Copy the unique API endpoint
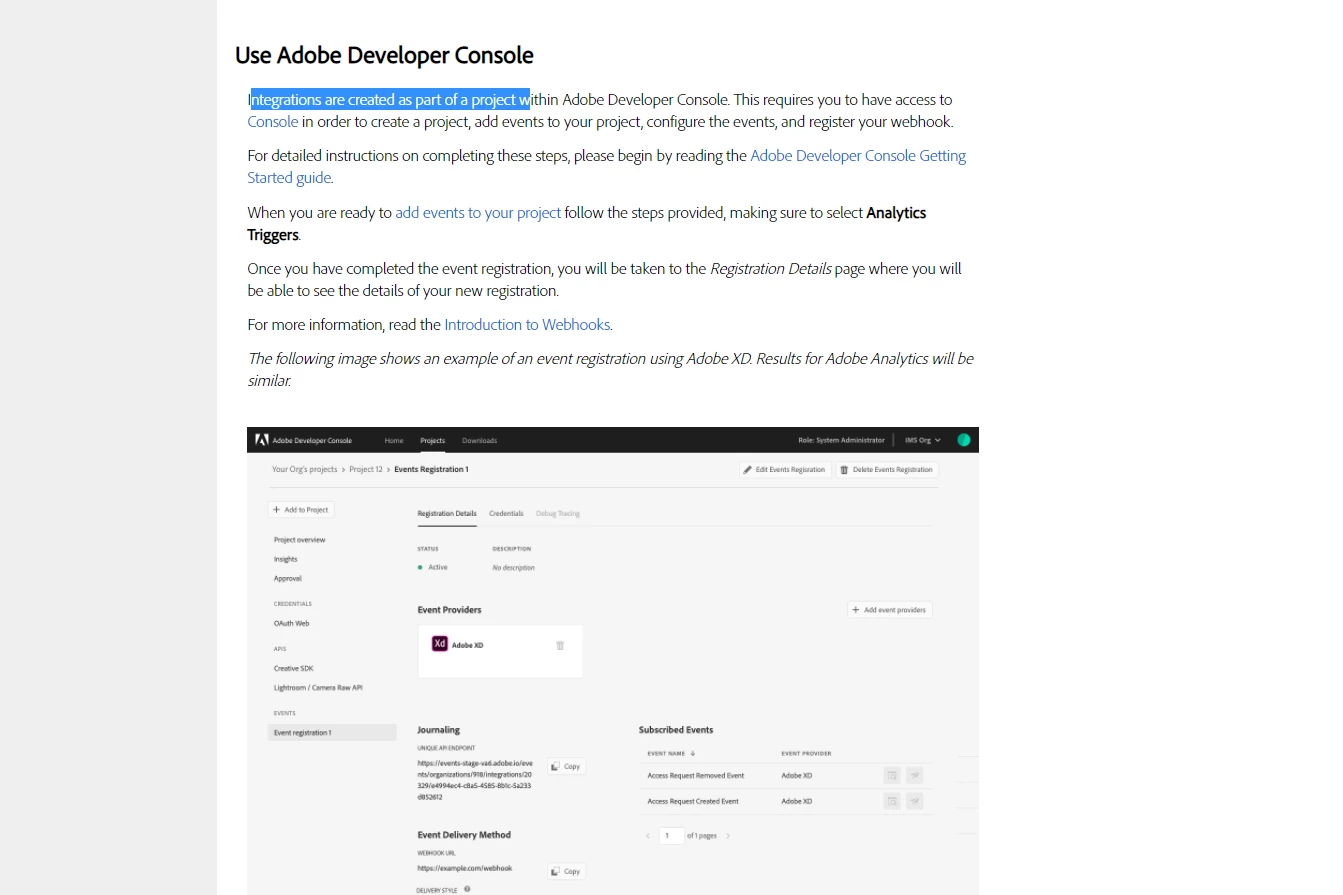 (x=566, y=767)
